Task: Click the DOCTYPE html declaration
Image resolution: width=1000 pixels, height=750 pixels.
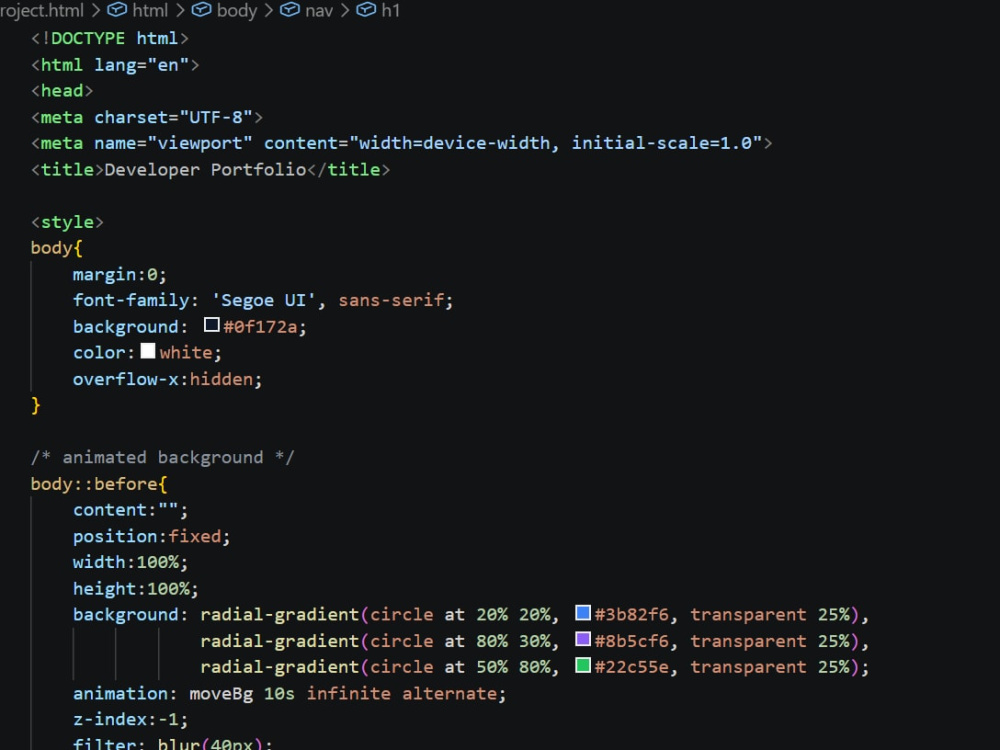Action: click(110, 38)
